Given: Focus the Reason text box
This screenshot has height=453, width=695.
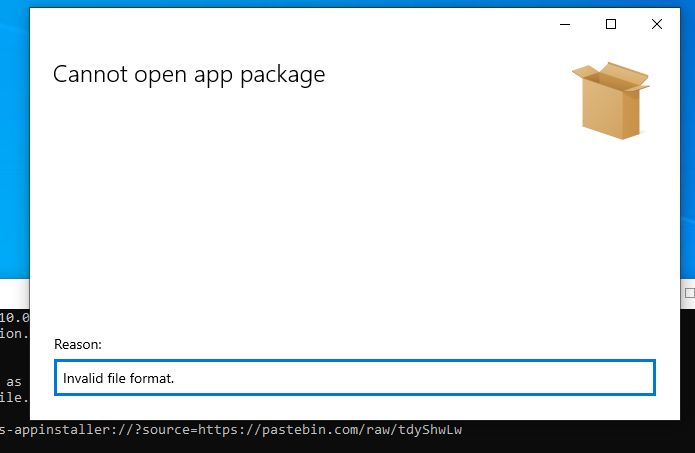Looking at the screenshot, I should click(355, 378).
